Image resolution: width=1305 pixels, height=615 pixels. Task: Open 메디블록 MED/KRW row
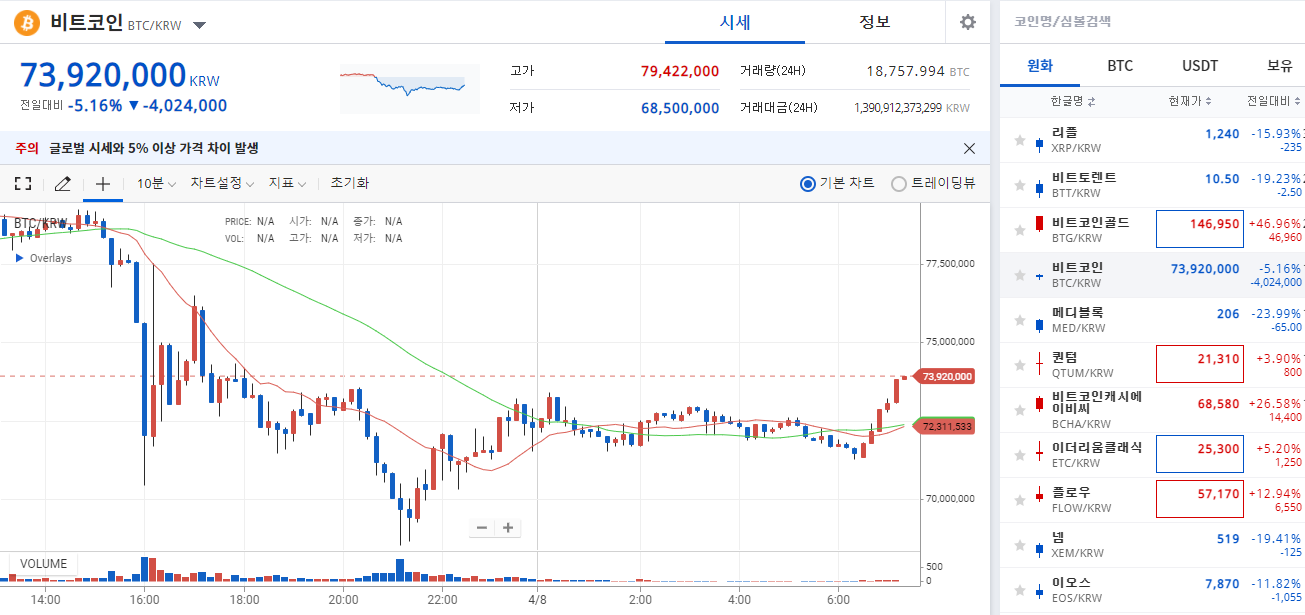click(x=1152, y=320)
